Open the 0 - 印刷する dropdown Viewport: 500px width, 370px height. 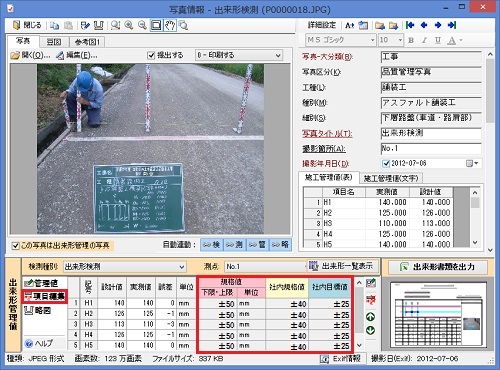click(239, 55)
